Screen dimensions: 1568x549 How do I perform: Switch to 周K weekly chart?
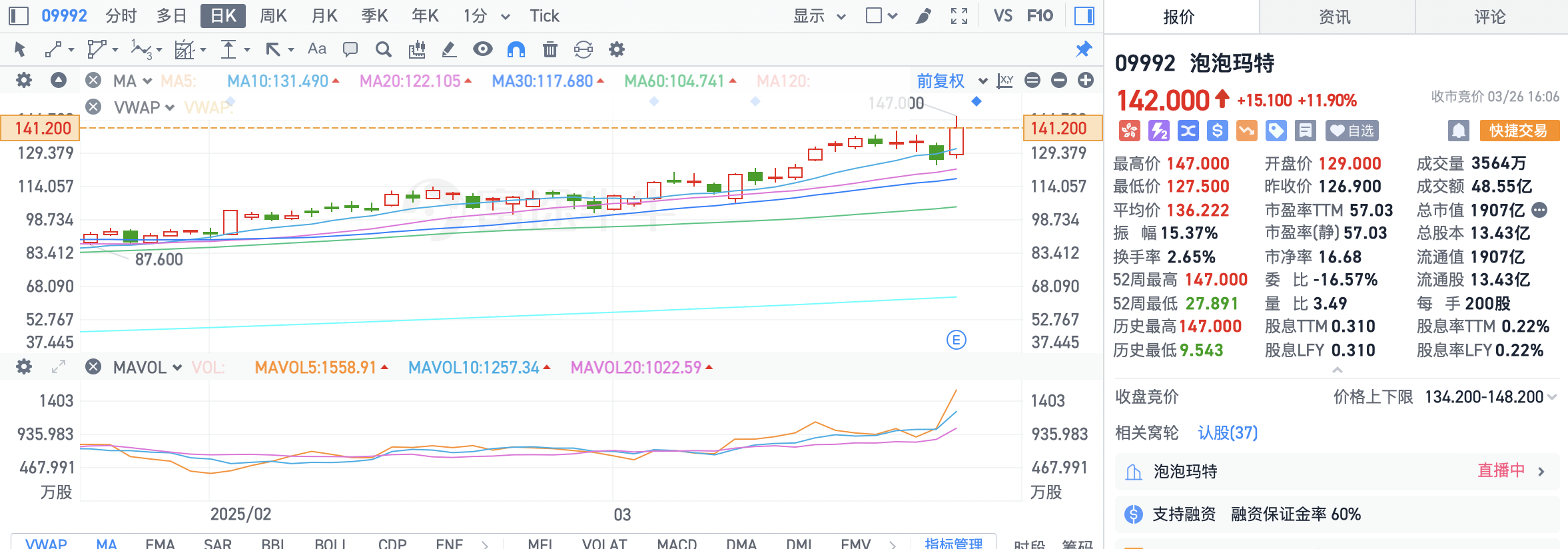click(273, 16)
